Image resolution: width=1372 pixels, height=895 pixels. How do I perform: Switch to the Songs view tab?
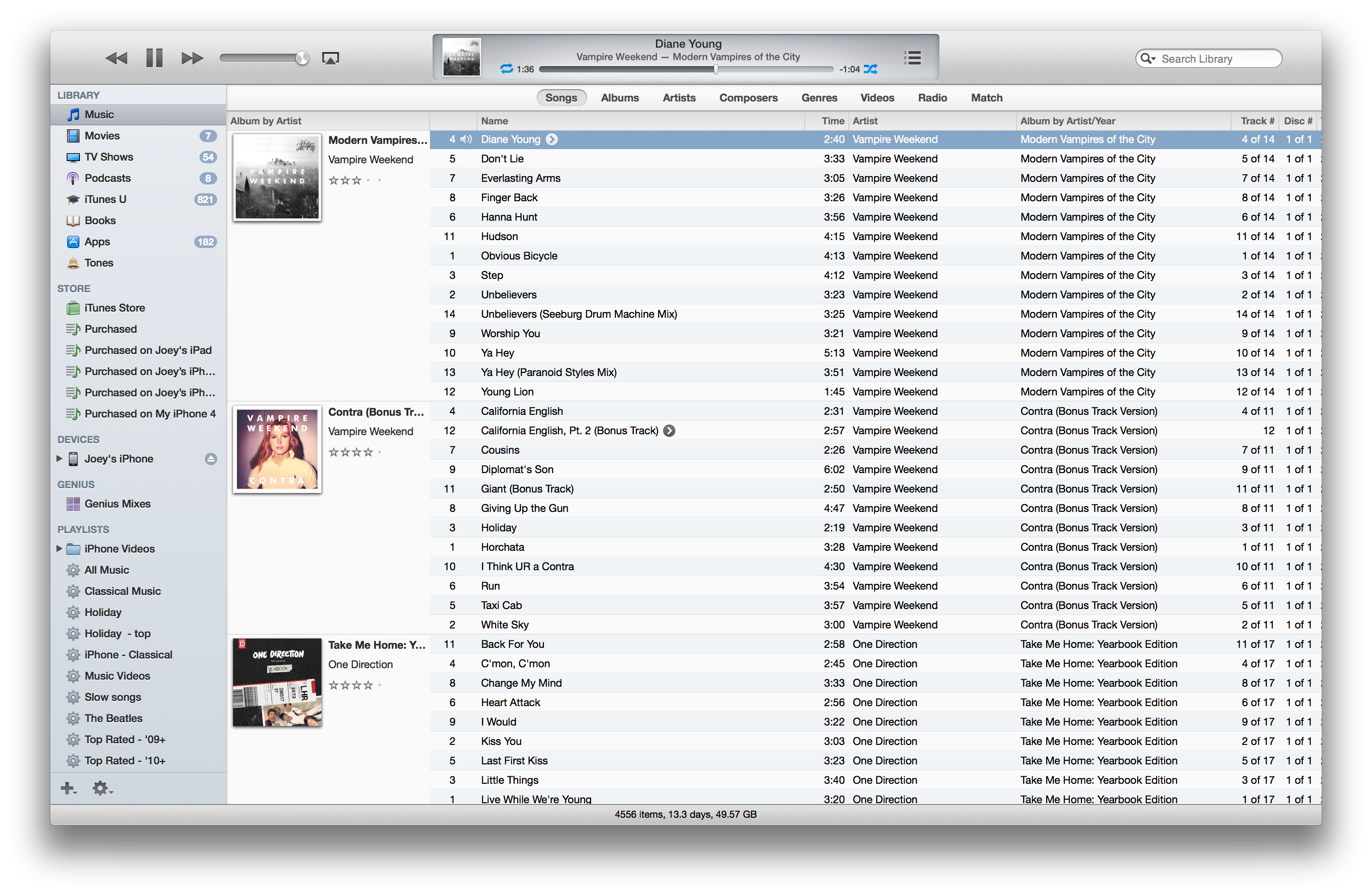click(x=561, y=98)
